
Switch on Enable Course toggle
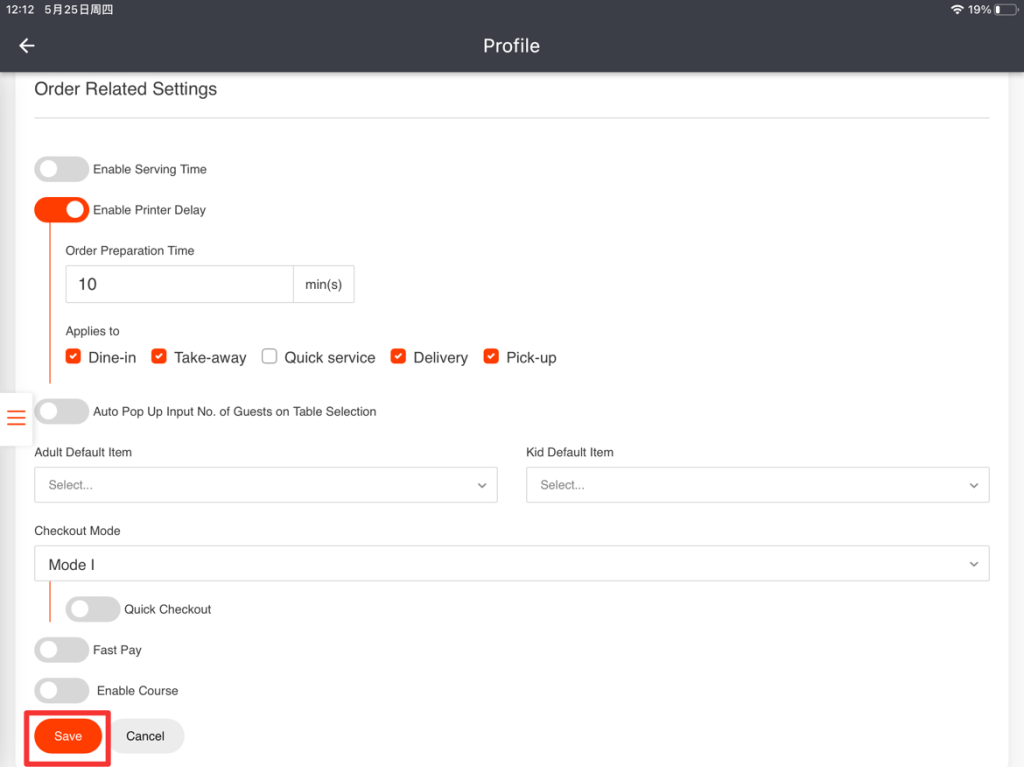coord(61,691)
